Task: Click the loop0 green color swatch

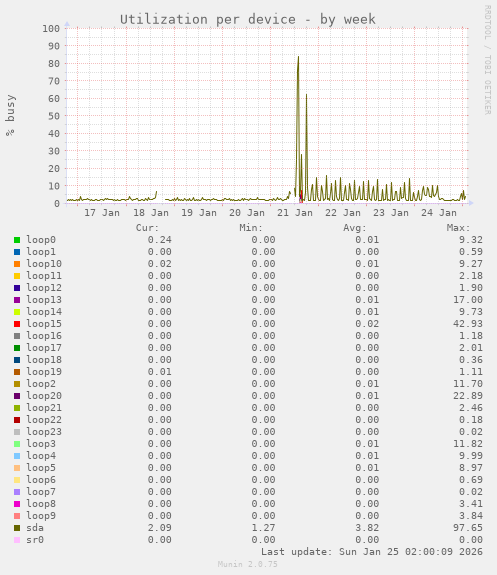Action: [17, 240]
